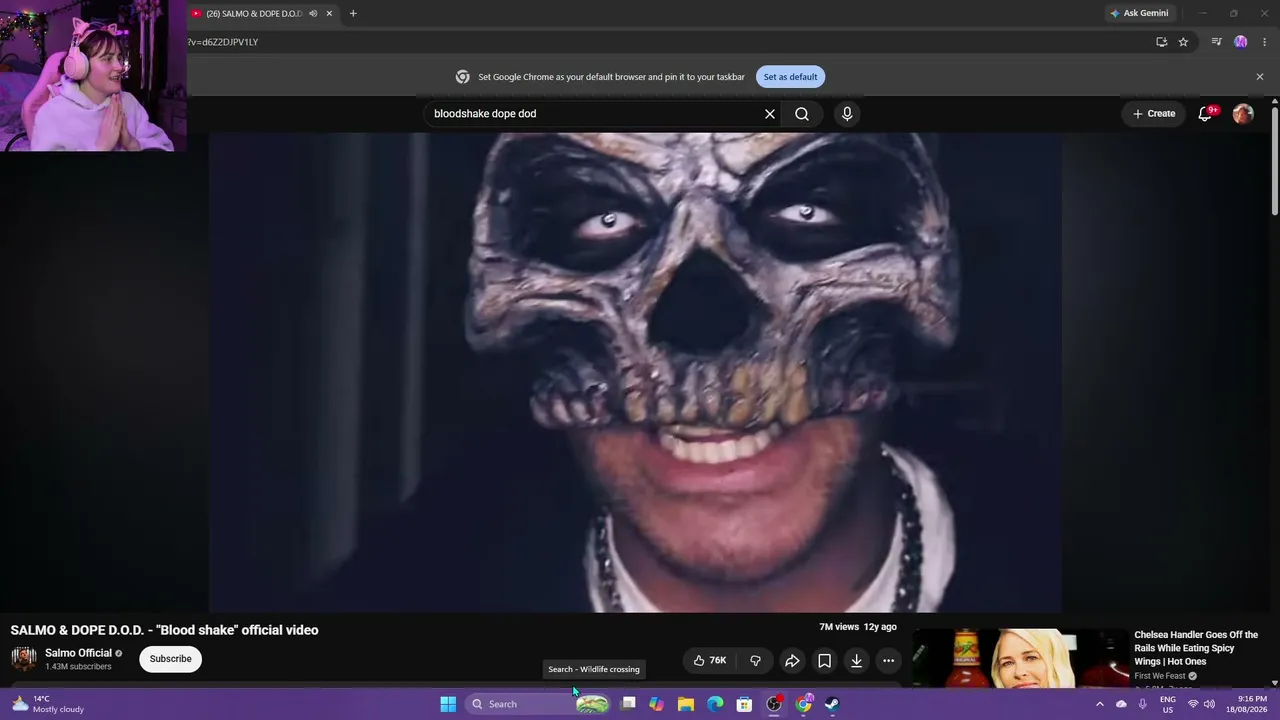Screen dimensions: 1280x720
Task: Show hidden system tray icons
Action: (1100, 704)
